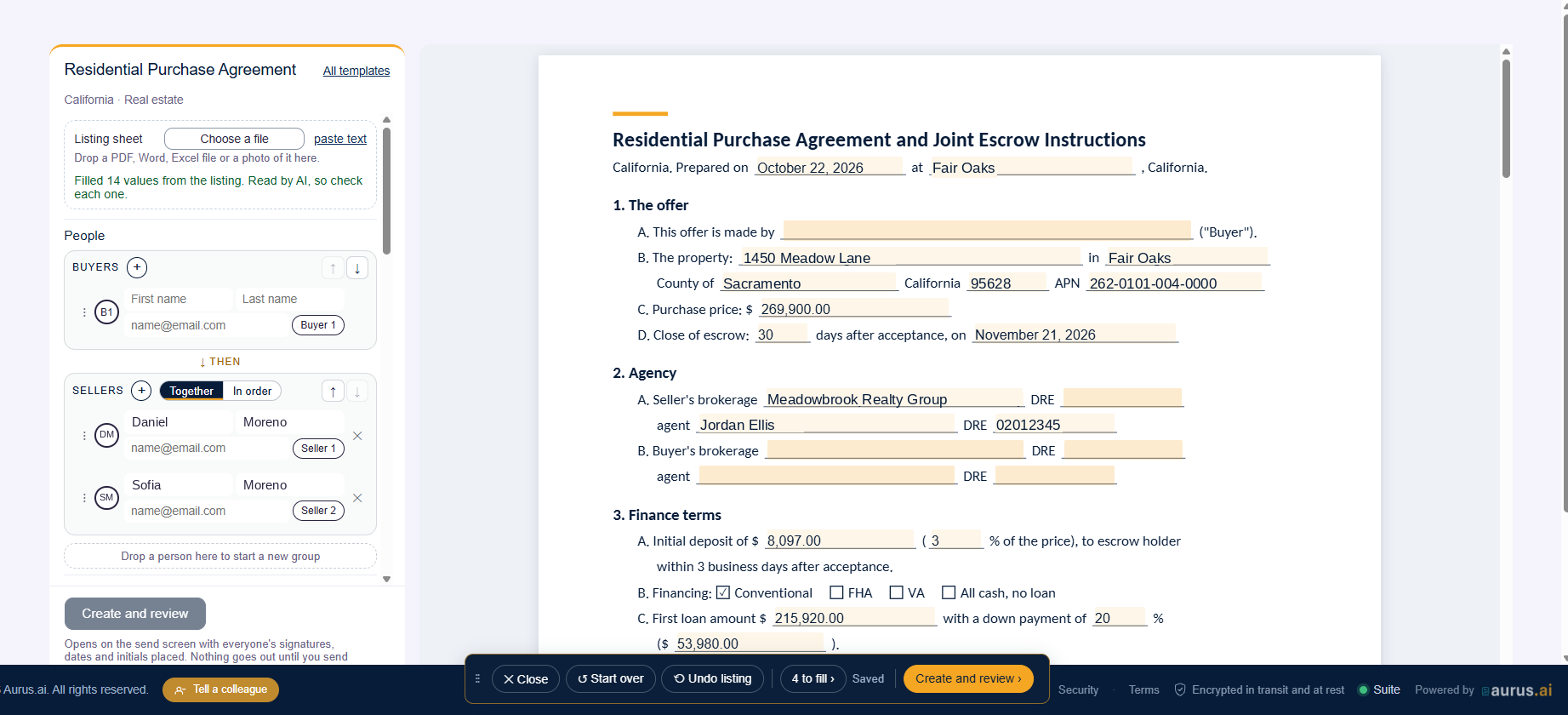The height and width of the screenshot is (715, 1568).
Task: Click the floating toolbar grip handle
Action: click(477, 678)
